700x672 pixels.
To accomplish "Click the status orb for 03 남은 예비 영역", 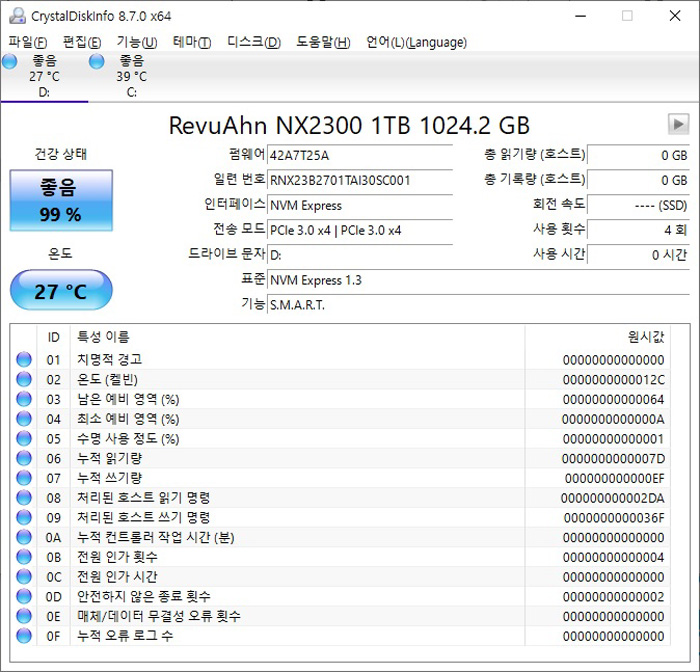I will pyautogui.click(x=24, y=399).
